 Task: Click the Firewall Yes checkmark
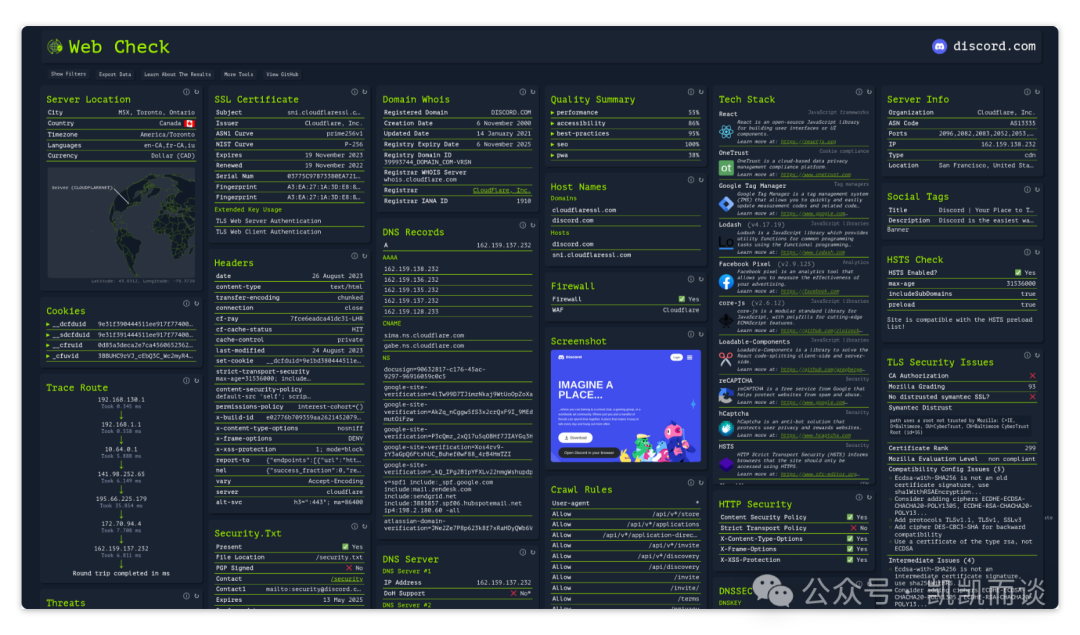682,299
